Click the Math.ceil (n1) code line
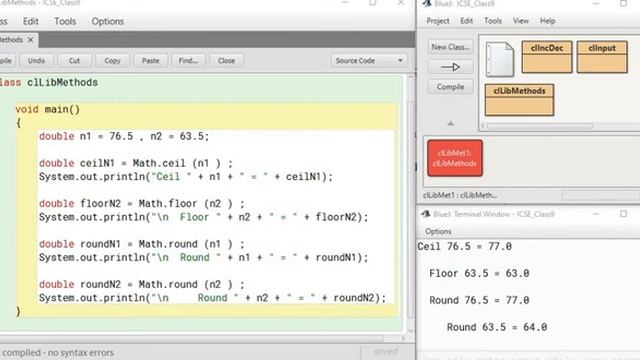This screenshot has width=640, height=360. [136, 163]
